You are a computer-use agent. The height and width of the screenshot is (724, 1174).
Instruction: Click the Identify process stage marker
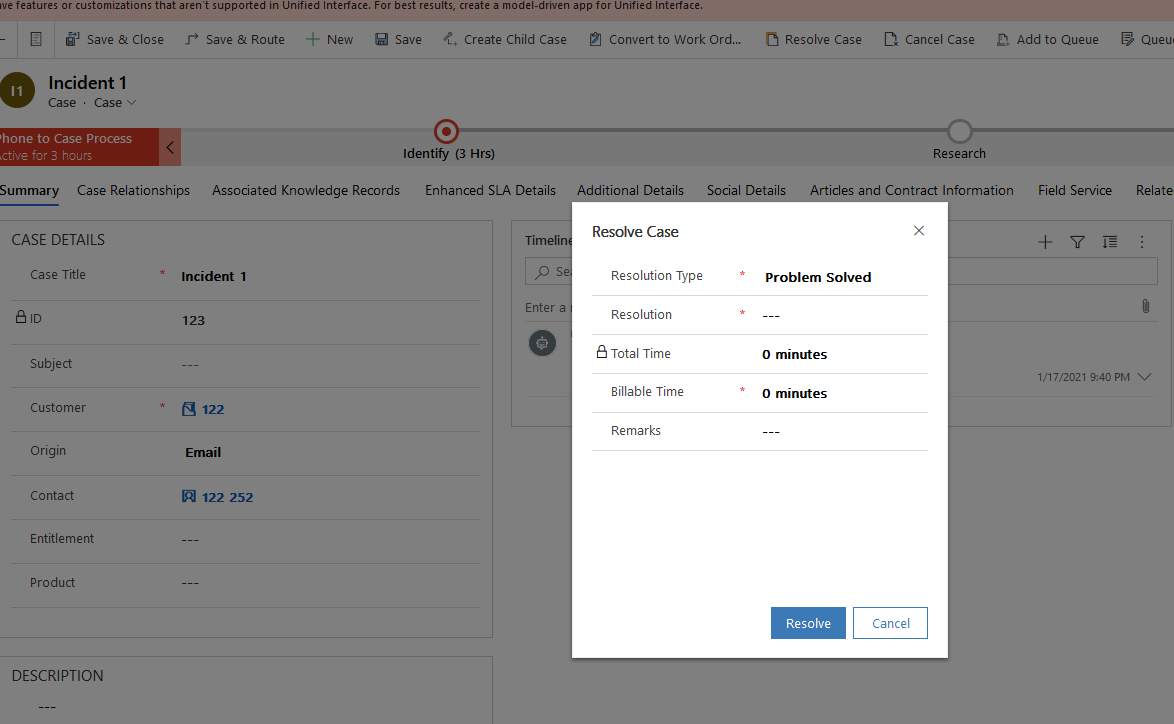pyautogui.click(x=447, y=131)
